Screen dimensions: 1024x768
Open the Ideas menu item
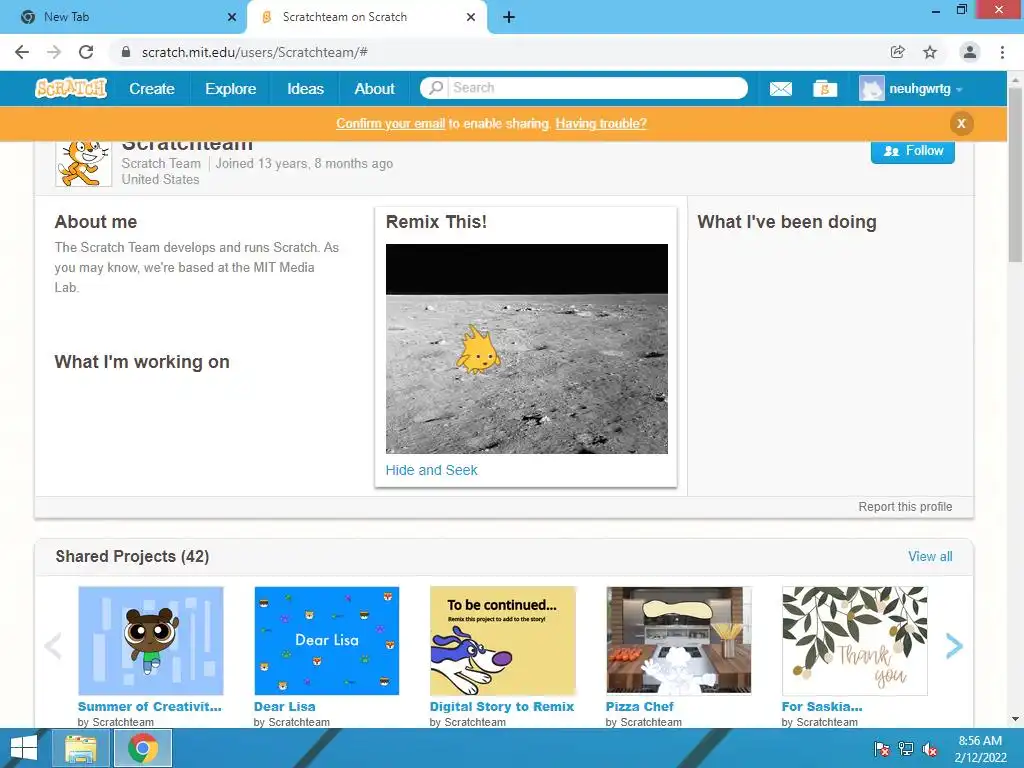point(305,89)
